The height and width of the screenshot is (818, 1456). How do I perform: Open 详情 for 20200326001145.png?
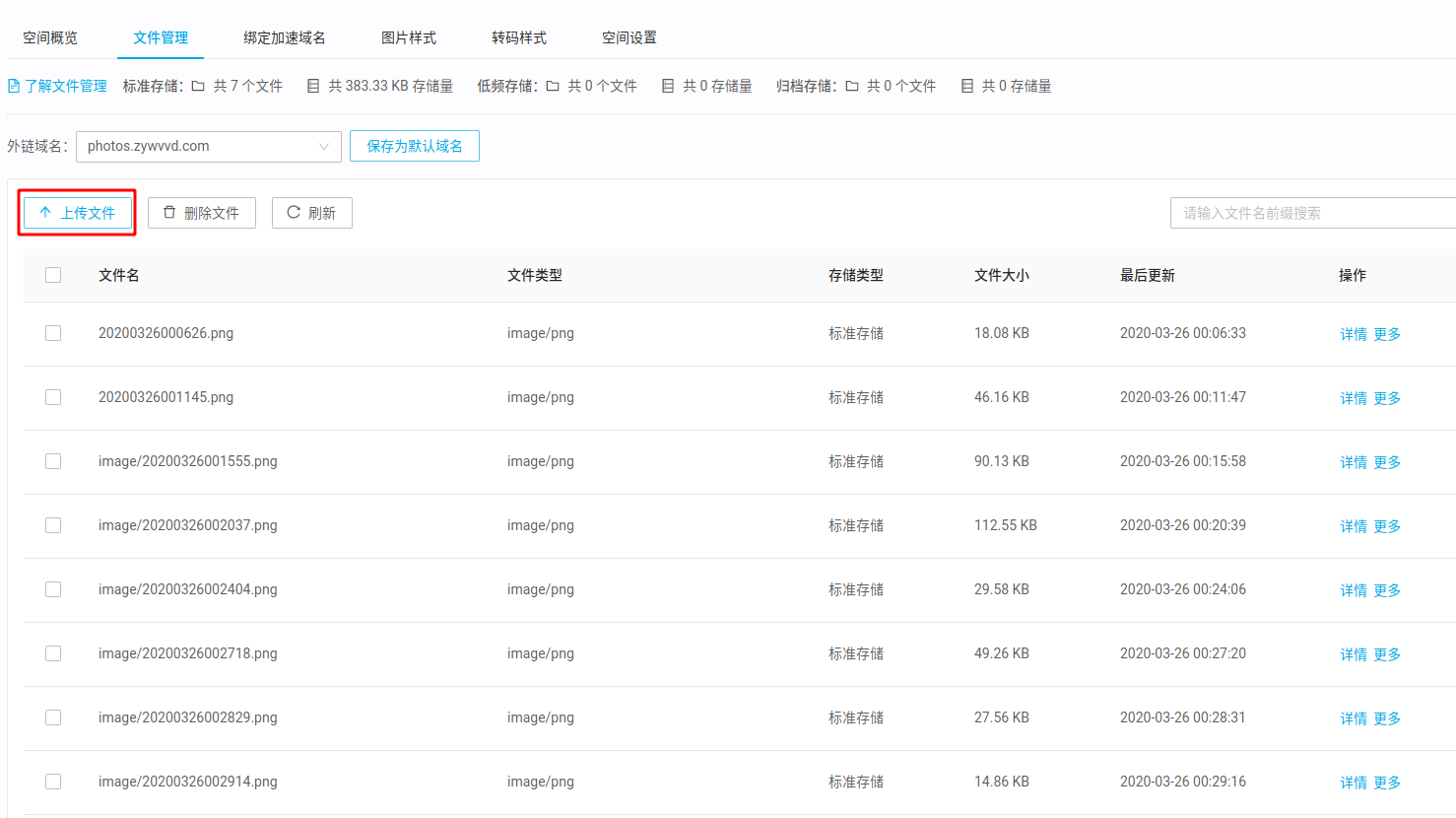pos(1354,398)
